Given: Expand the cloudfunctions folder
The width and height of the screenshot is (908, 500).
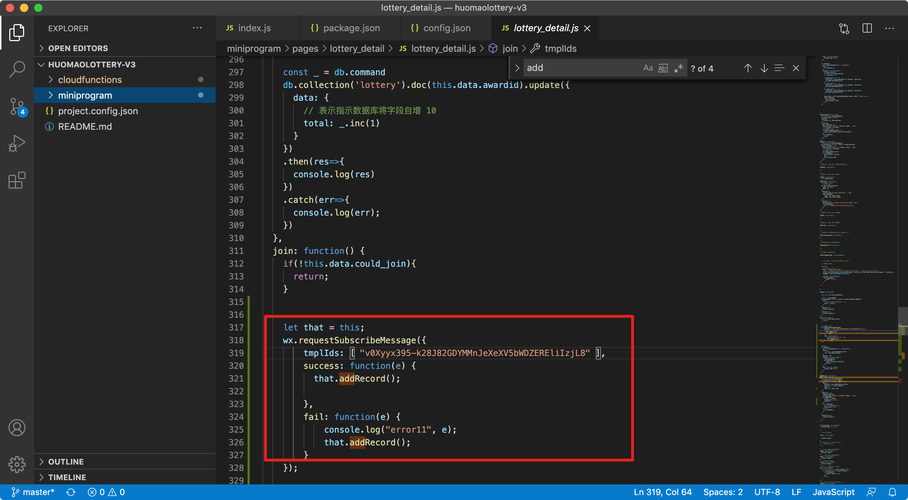Looking at the screenshot, I should pyautogui.click(x=125, y=79).
